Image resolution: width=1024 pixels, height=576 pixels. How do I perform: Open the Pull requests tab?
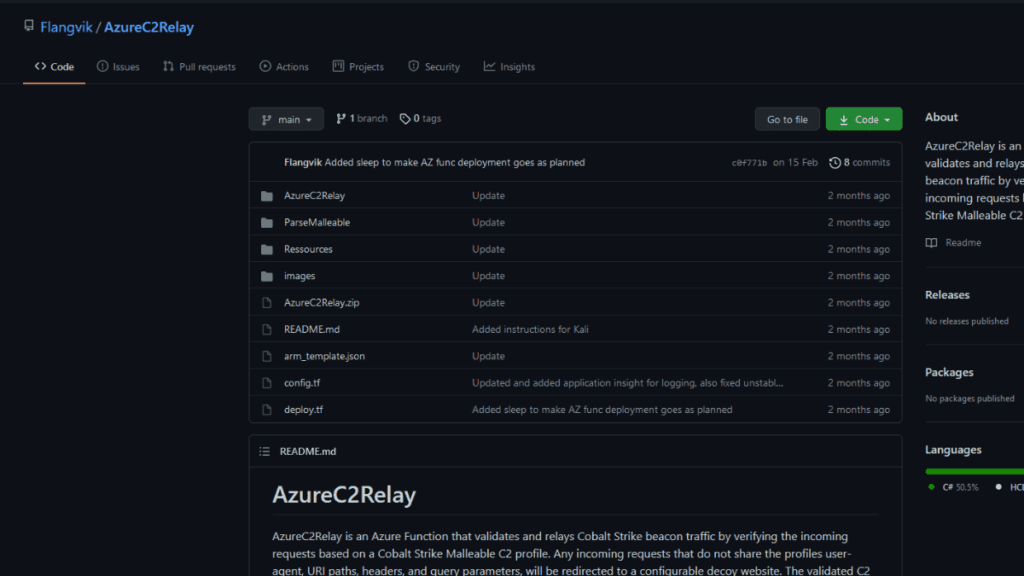[x=199, y=67]
